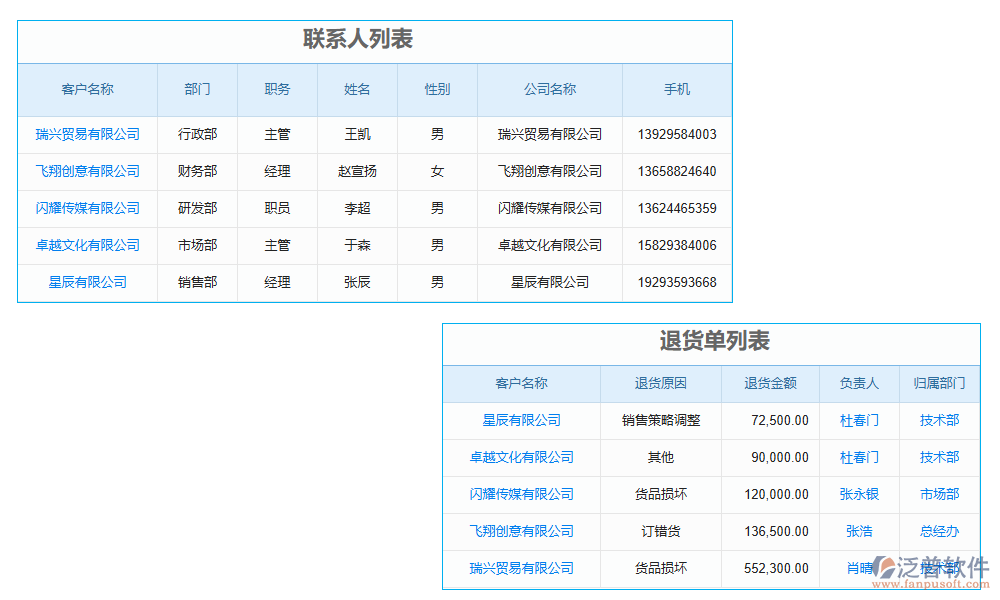Viewport: 1000px width, 600px height.
Task: Select phone number cell 13929584003
Action: (677, 134)
